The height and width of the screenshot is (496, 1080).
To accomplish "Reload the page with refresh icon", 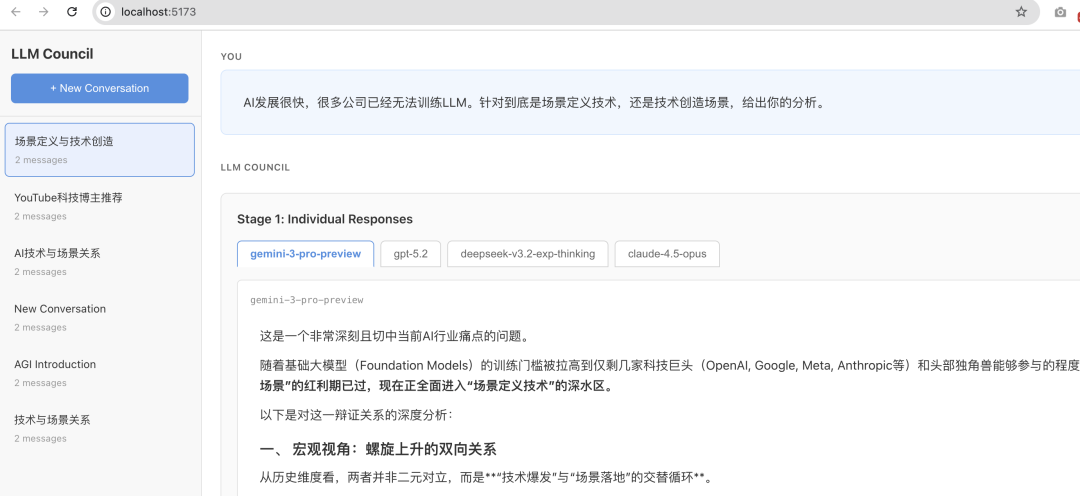I will (72, 12).
